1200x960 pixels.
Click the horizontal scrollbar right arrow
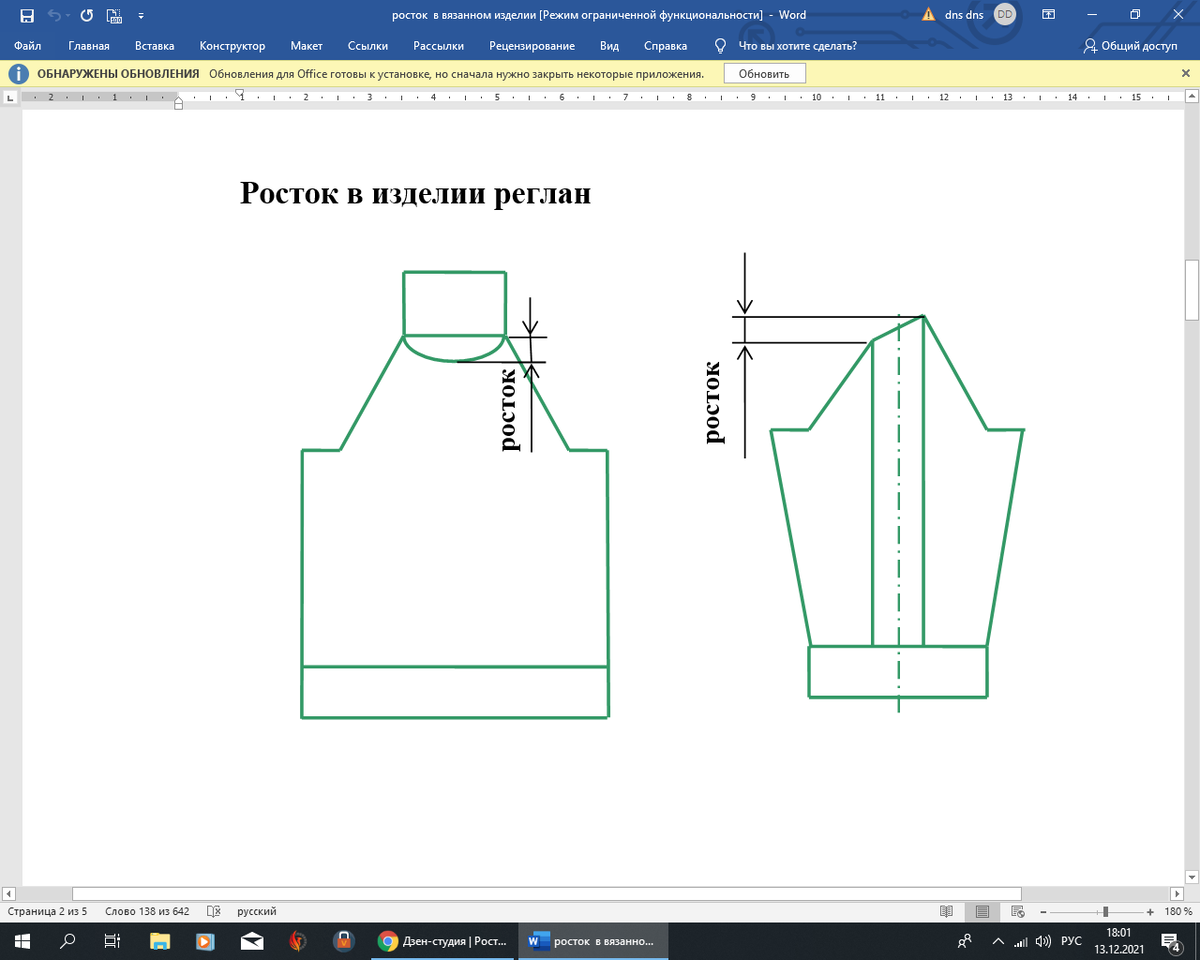pos(1175,893)
